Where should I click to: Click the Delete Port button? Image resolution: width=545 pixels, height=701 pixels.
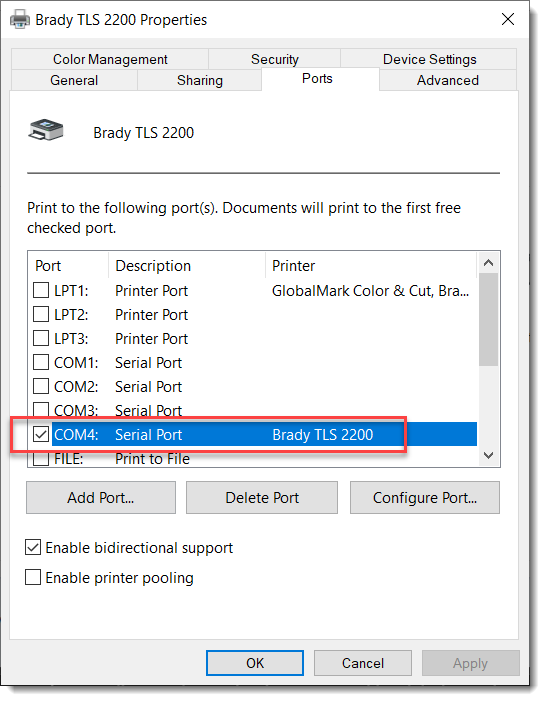click(262, 498)
